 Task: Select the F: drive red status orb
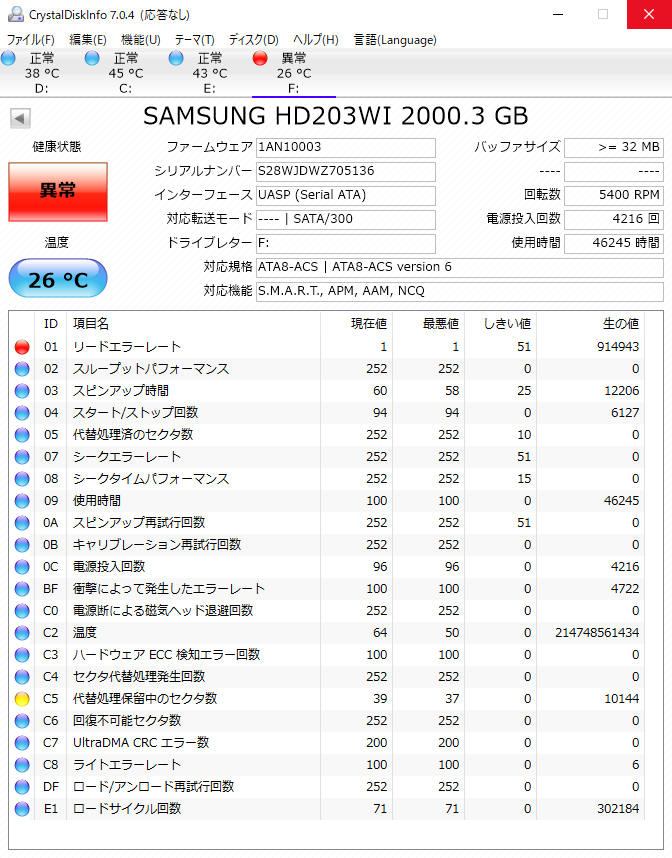point(260,57)
